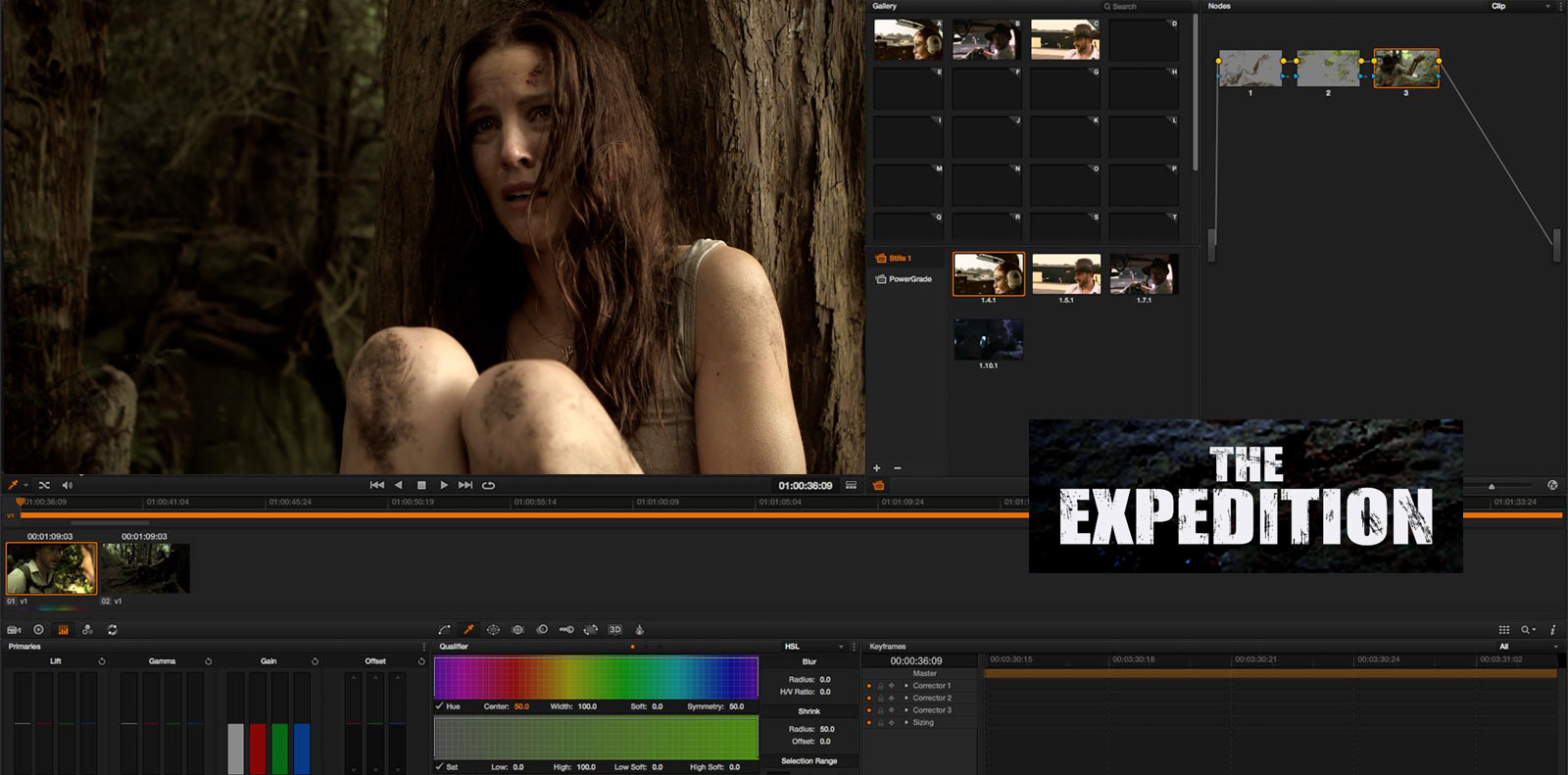This screenshot has height=775, width=1568.
Task: Jump to the previous clip
Action: (x=377, y=485)
